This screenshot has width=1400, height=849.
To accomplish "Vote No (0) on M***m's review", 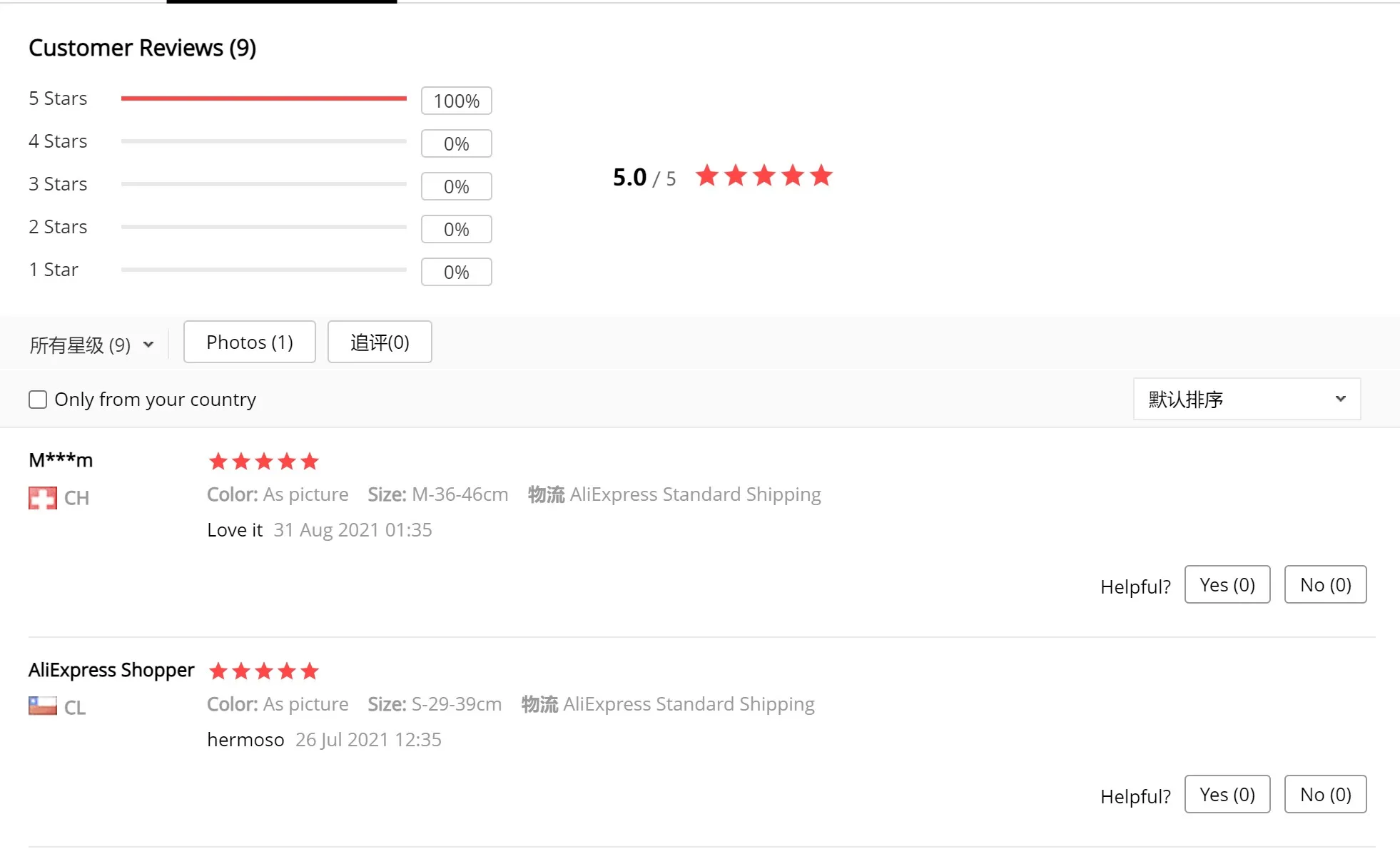I will (1326, 584).
